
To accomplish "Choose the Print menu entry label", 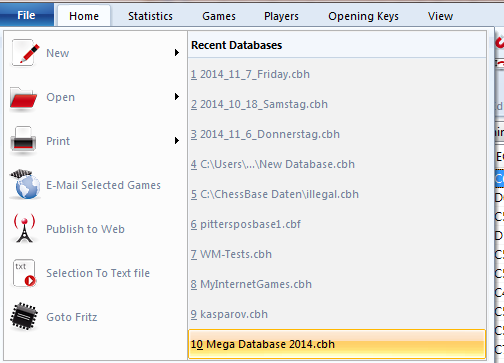I will [58, 141].
